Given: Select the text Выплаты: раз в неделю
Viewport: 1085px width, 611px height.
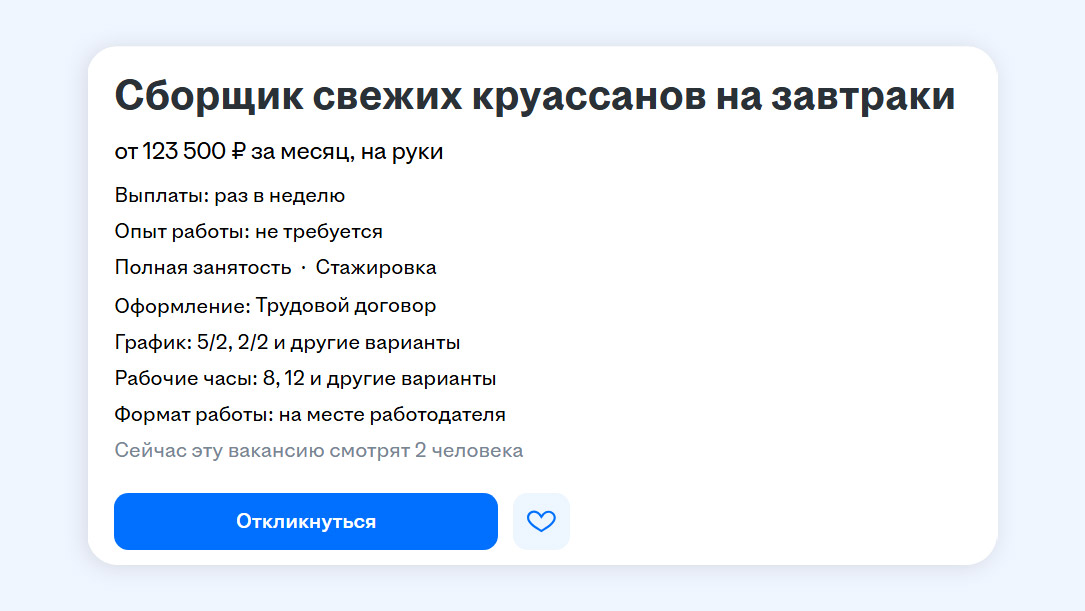Looking at the screenshot, I should (x=230, y=196).
